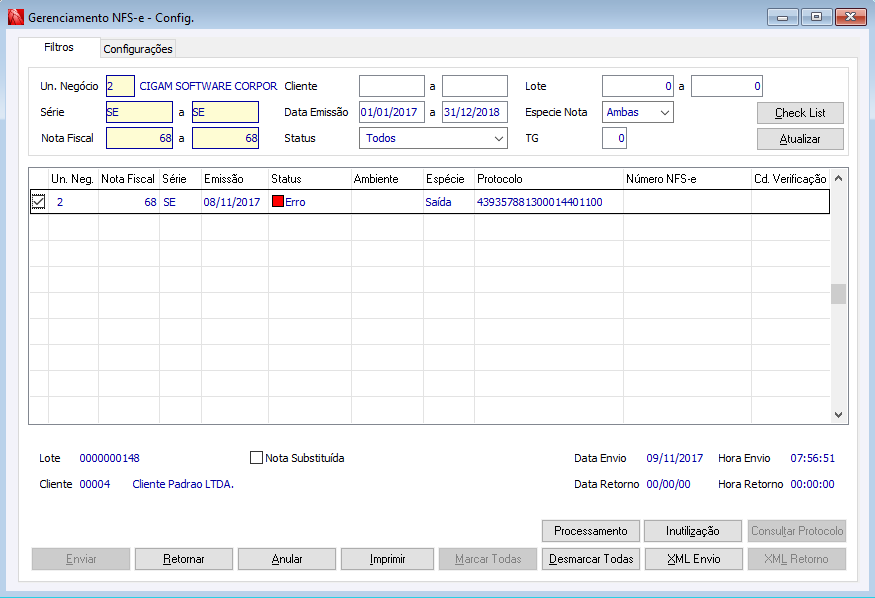Screen dimensions: 875x598
Task: Click the Erro status text in row
Action: click(295, 202)
